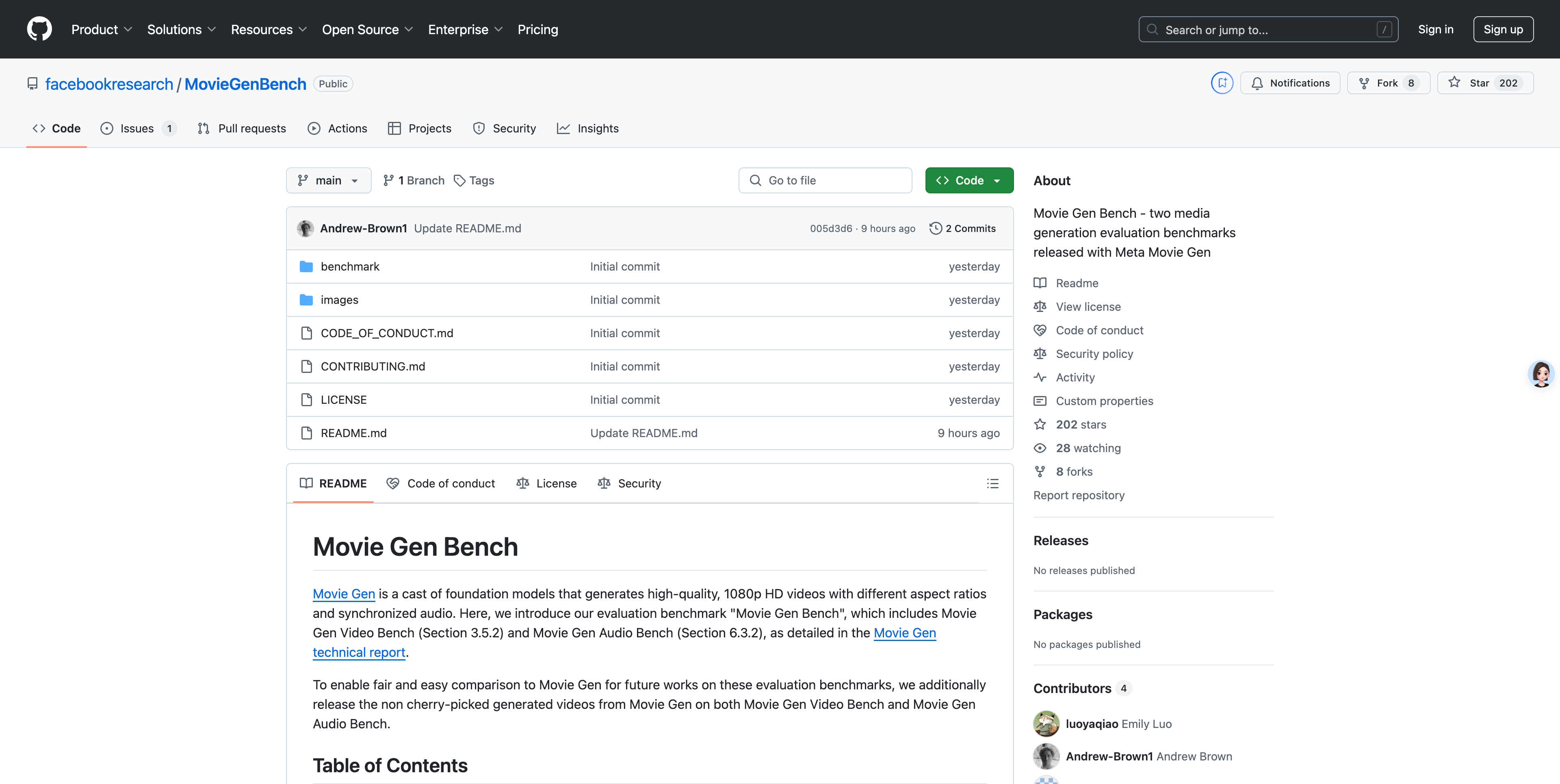Expand the Enterprise dropdown
This screenshot has width=1560, height=784.
(x=465, y=30)
